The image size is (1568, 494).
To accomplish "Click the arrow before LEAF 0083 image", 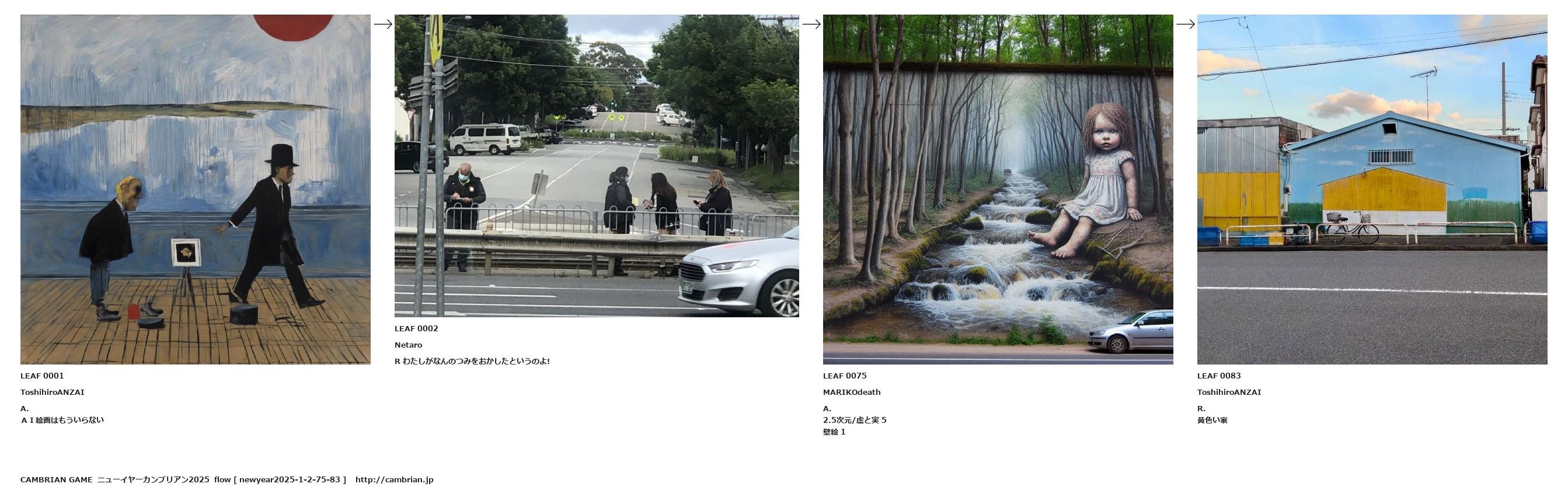I will 1185,24.
